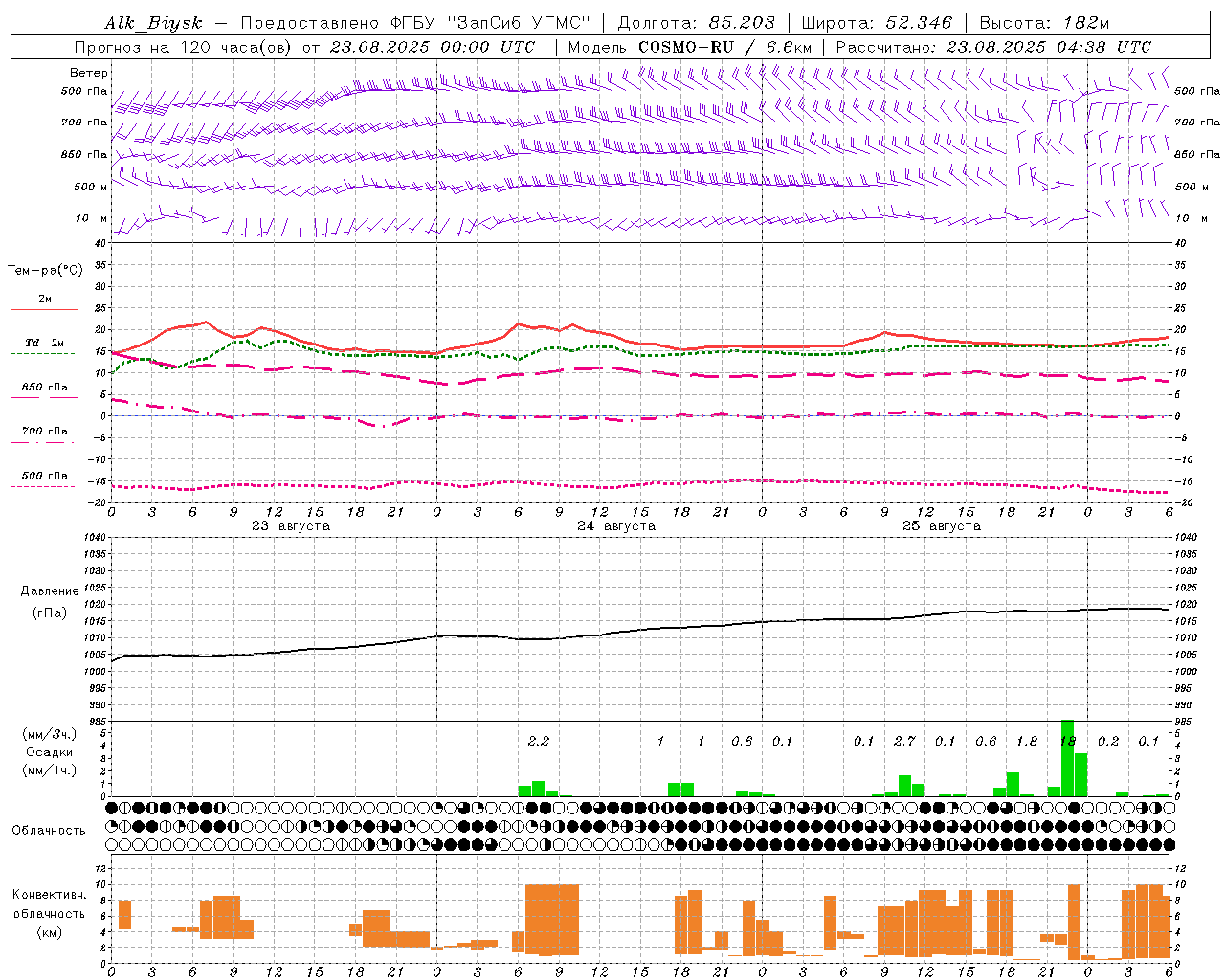
Task: Click the 'Тем-ра(°C)' temperature axis label
Action: 45,271
